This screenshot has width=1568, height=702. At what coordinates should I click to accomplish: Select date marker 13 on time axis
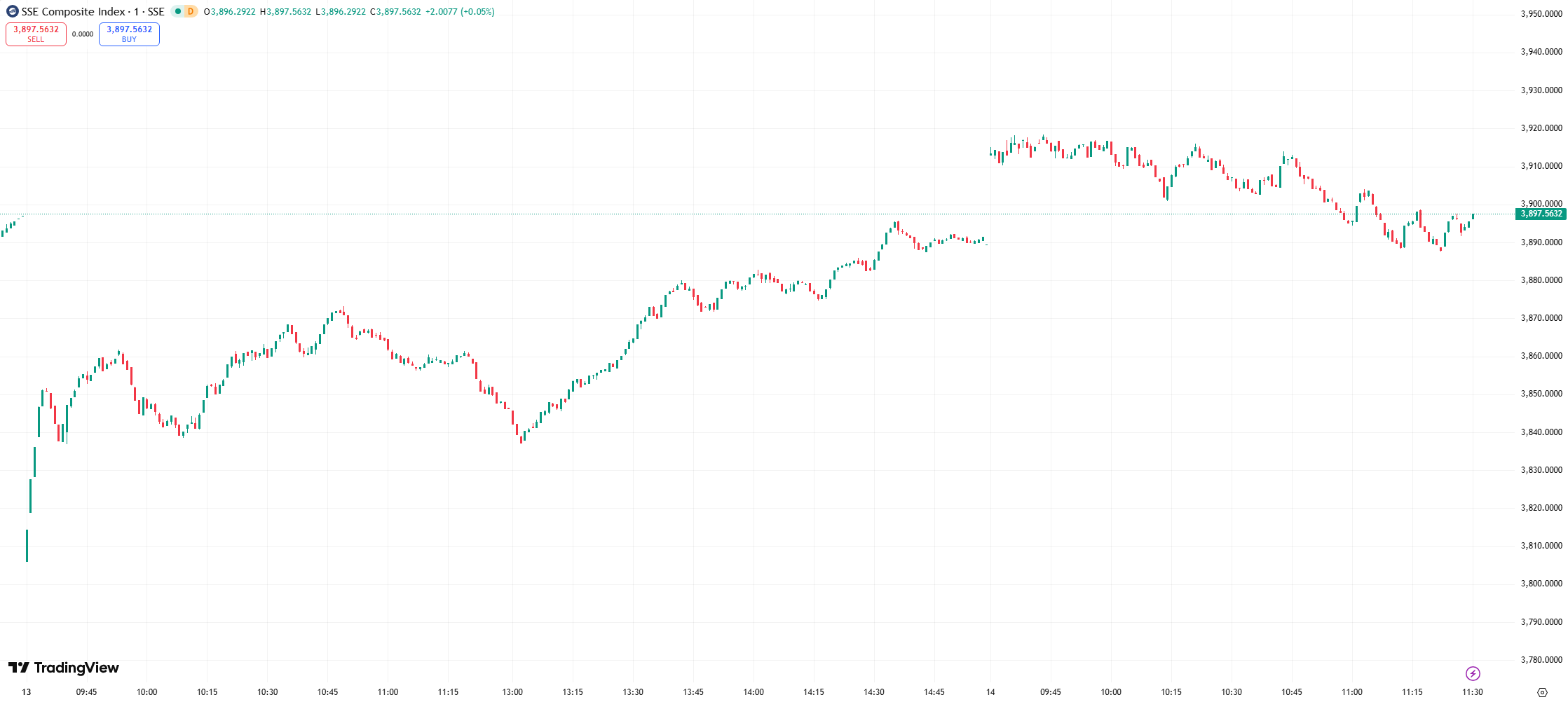tap(27, 692)
